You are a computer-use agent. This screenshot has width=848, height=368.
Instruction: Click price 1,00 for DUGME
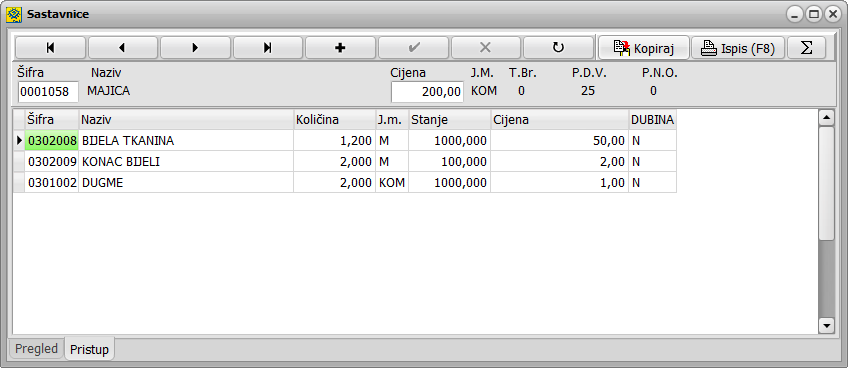pos(559,182)
